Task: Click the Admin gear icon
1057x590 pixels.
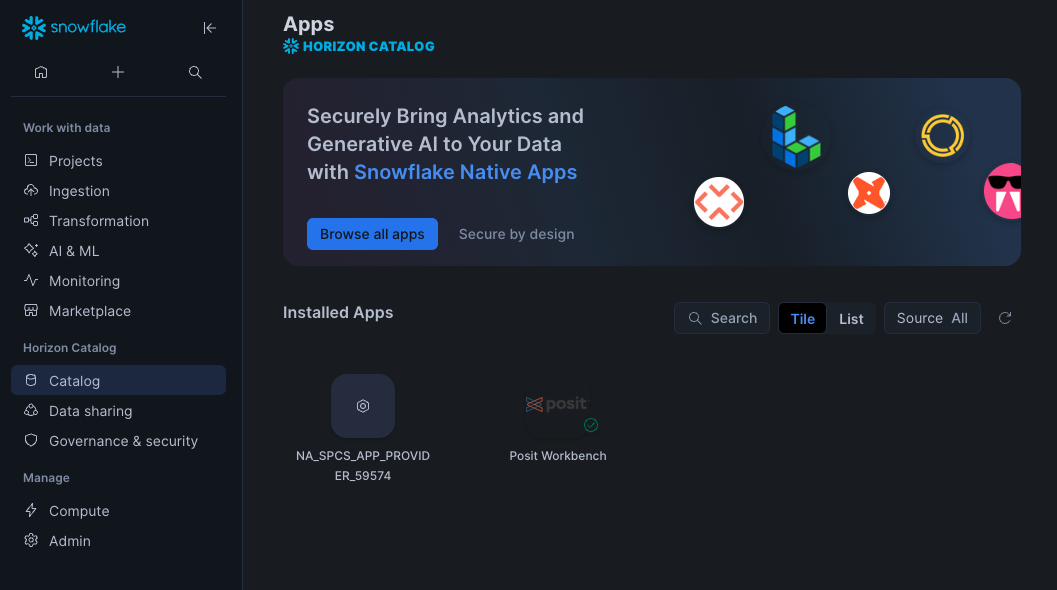Action: tap(31, 540)
